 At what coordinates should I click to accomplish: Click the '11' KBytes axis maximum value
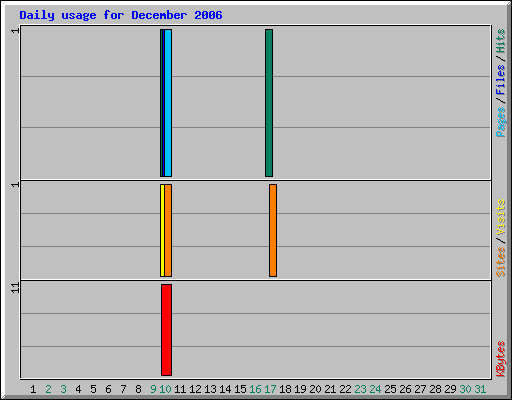(x=15, y=288)
